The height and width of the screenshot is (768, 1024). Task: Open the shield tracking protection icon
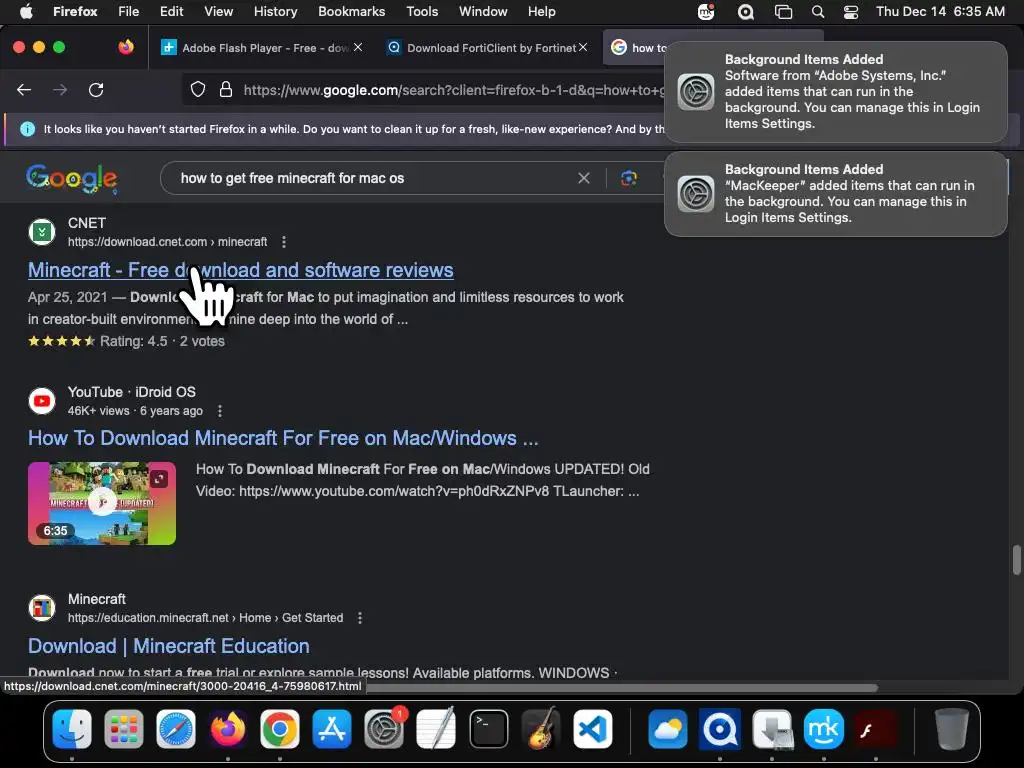pyautogui.click(x=198, y=89)
